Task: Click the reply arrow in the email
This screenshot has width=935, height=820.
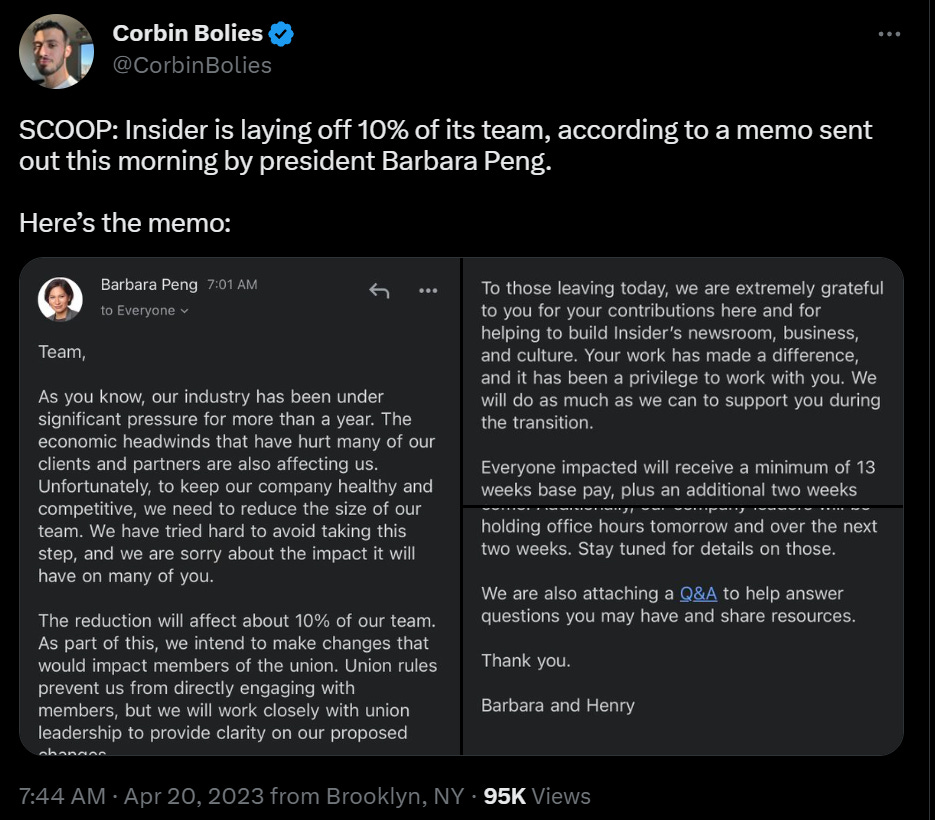Action: pyautogui.click(x=379, y=291)
